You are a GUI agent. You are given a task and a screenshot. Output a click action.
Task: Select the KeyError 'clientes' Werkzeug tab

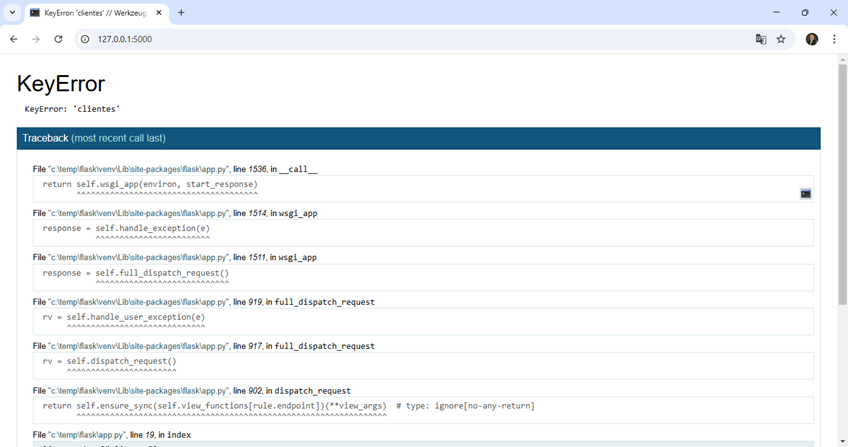pyautogui.click(x=95, y=13)
